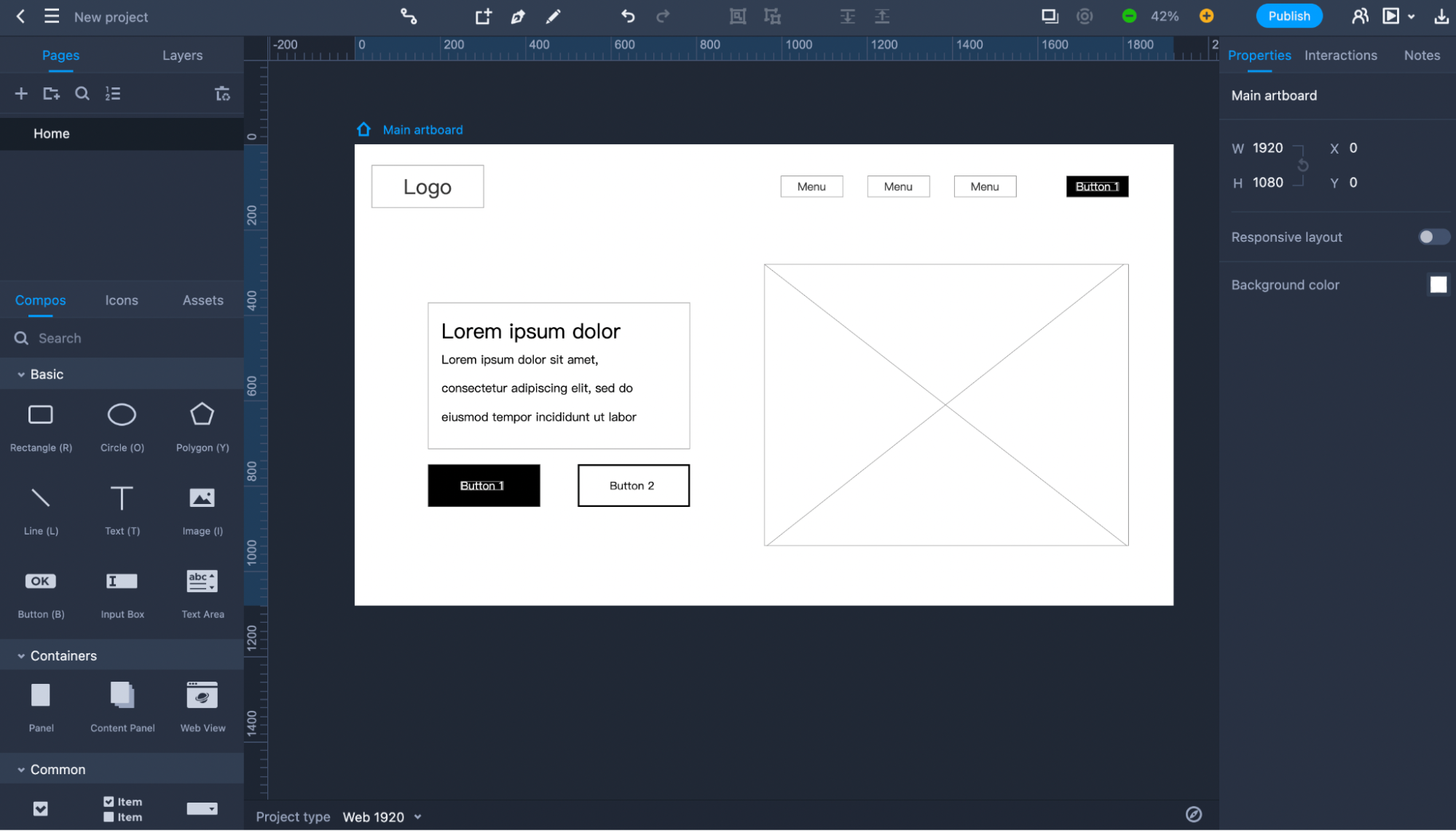Switch to the Layers tab
This screenshot has width=1456, height=831.
point(182,55)
